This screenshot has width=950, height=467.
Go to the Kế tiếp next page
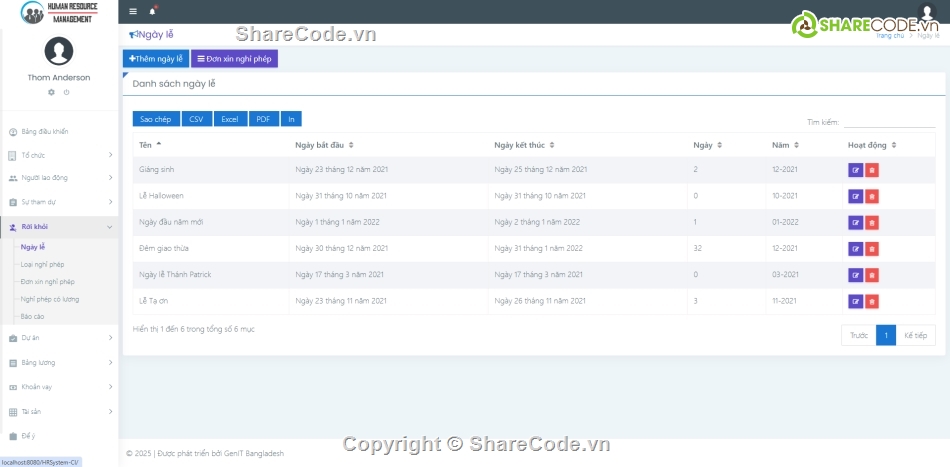tap(915, 336)
